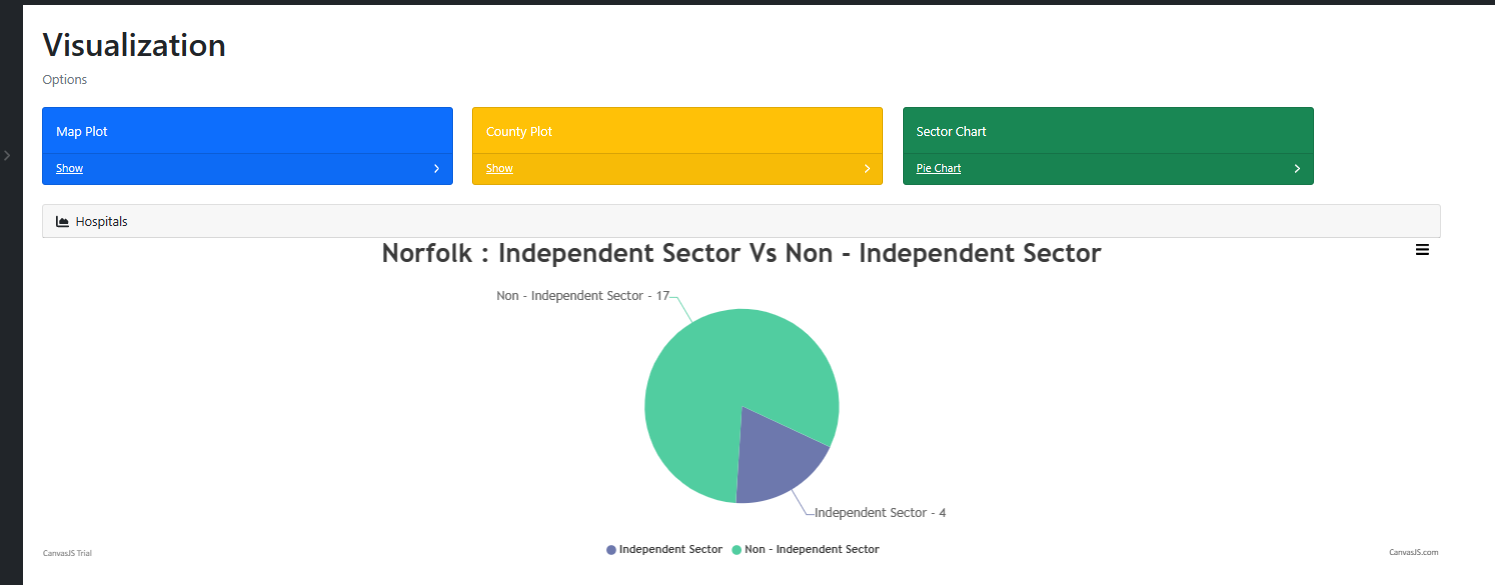Click the green Non - Independent legend dot
Image resolution: width=1495 pixels, height=585 pixels.
pyautogui.click(x=737, y=550)
